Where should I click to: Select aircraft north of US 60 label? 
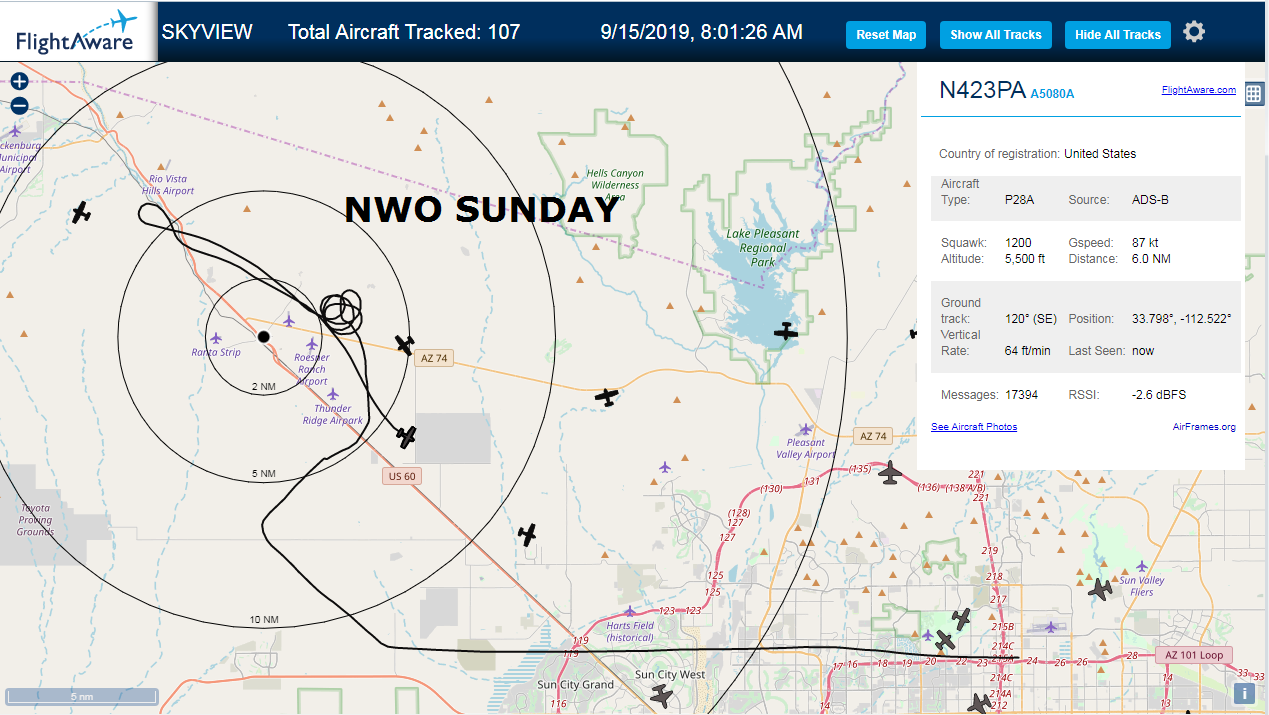click(406, 437)
